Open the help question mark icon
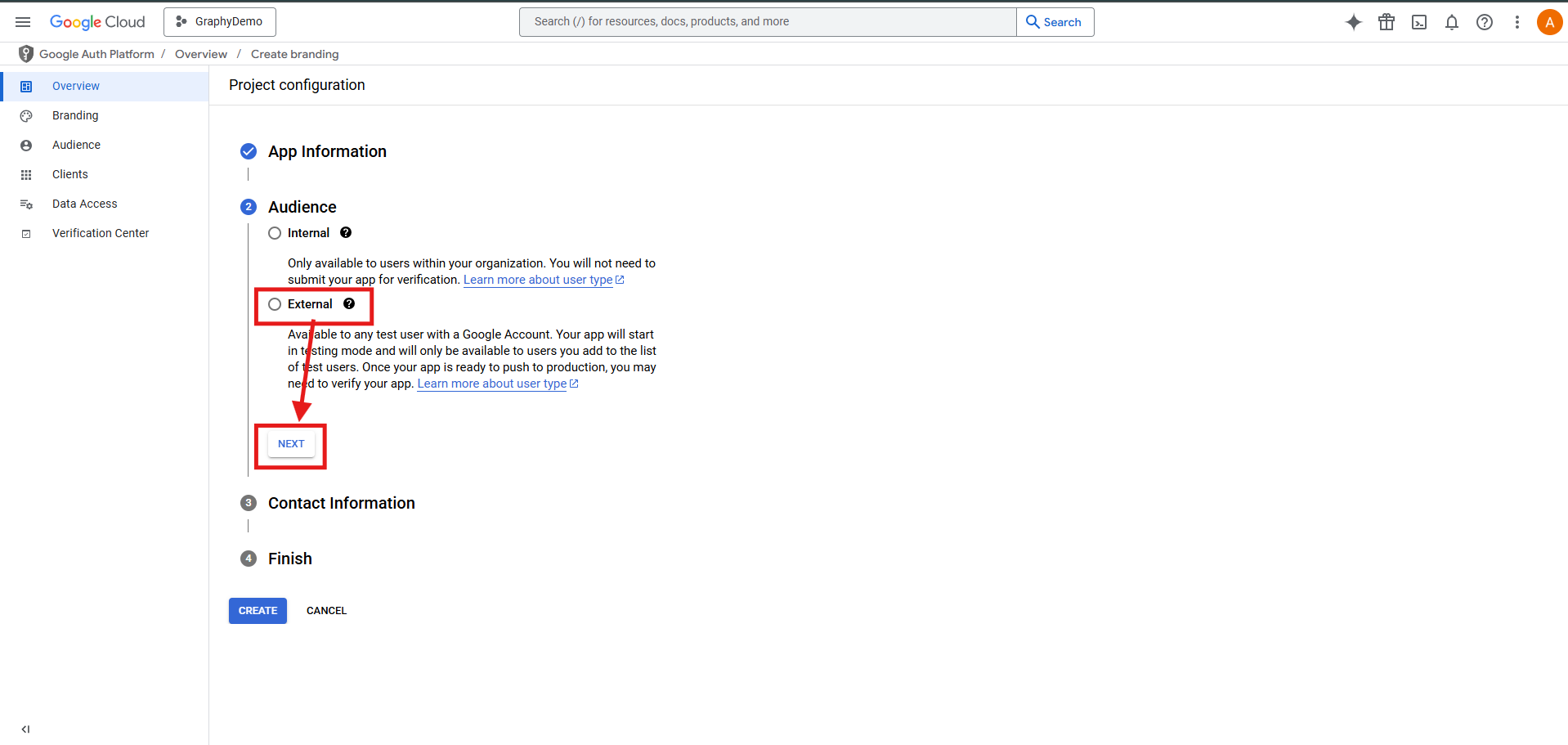This screenshot has height=745, width=1568. [x=1485, y=22]
